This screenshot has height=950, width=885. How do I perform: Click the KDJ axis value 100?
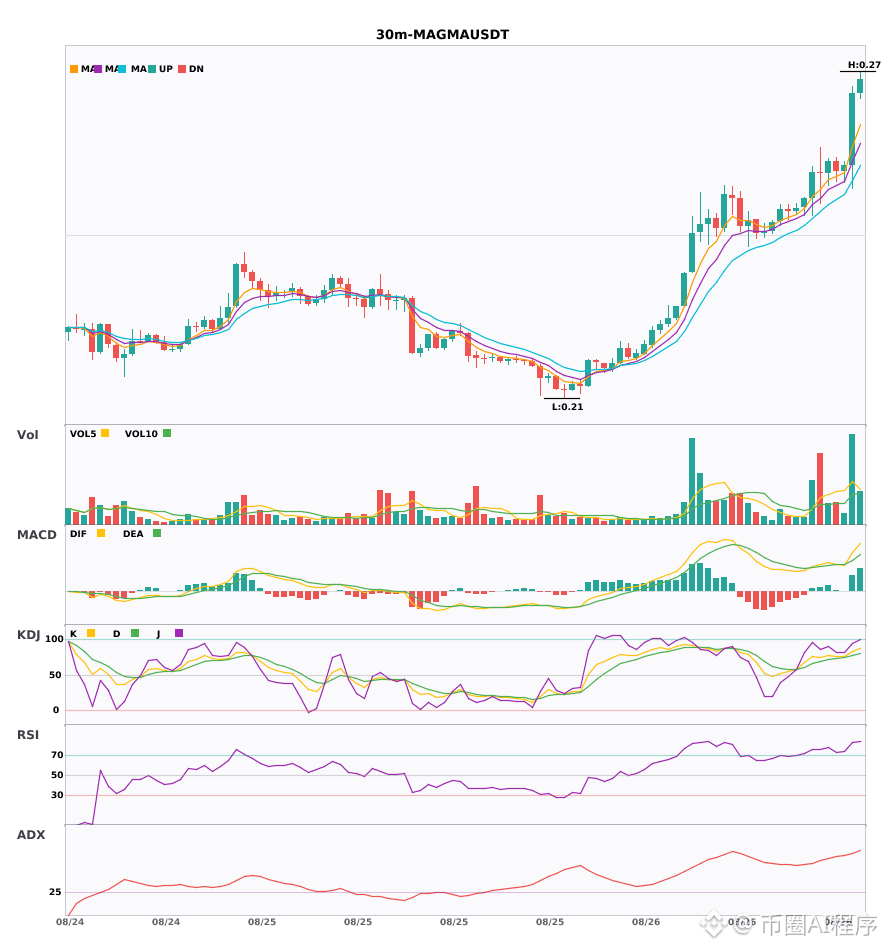(54, 639)
